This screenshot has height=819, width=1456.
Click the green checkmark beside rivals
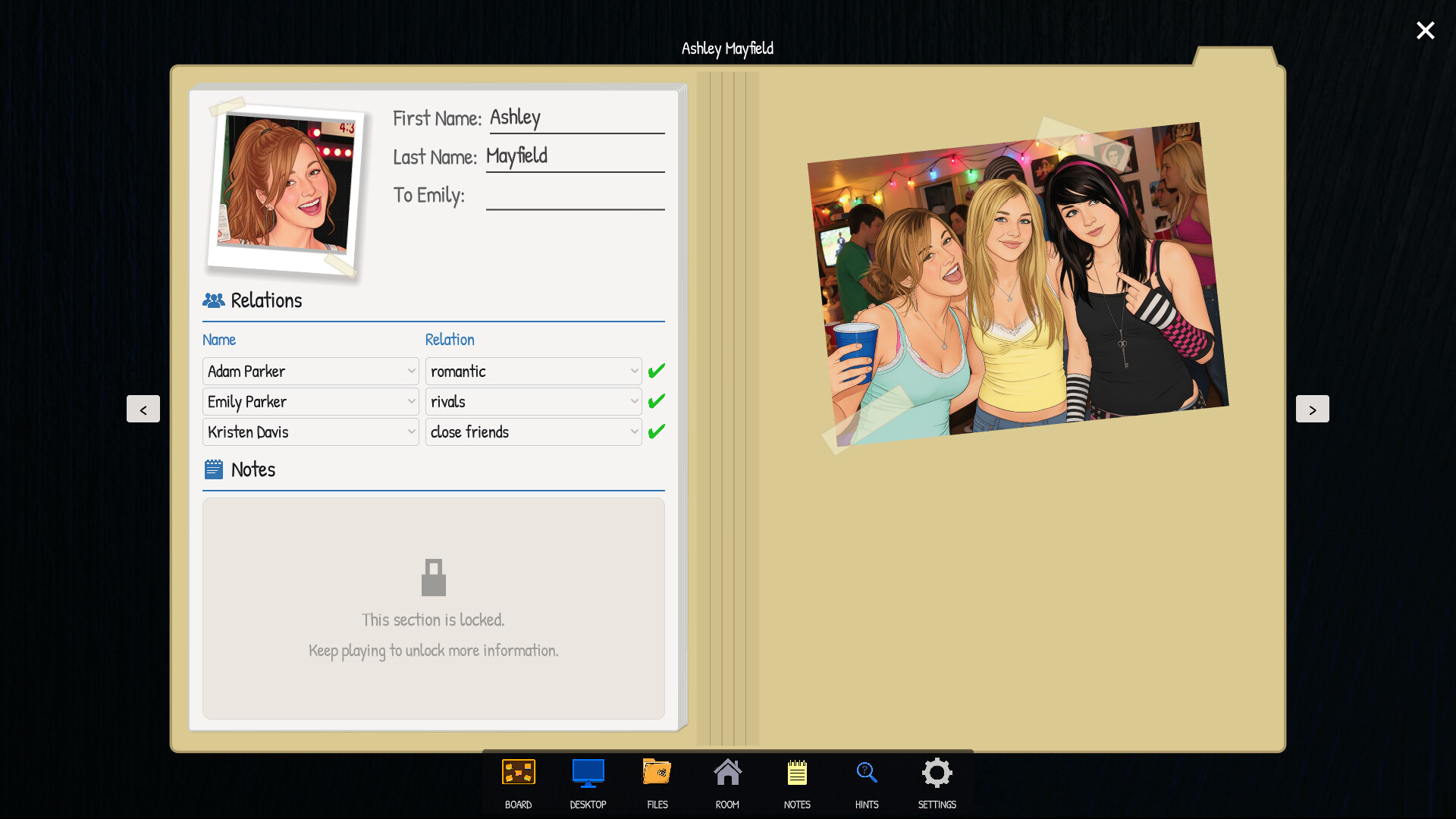click(x=657, y=401)
